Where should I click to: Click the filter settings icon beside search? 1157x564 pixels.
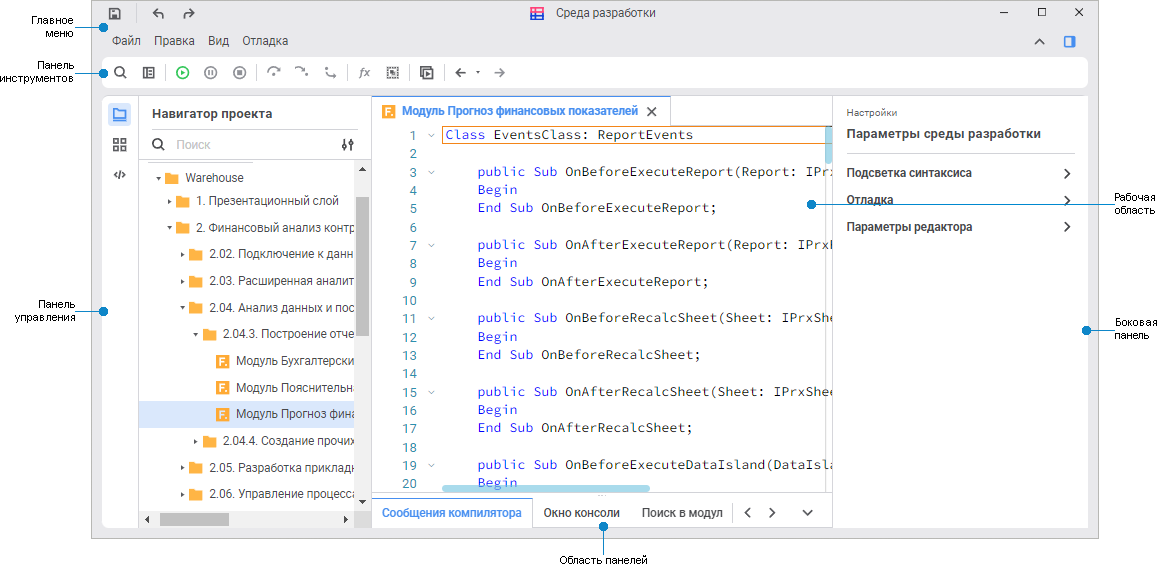tap(347, 145)
